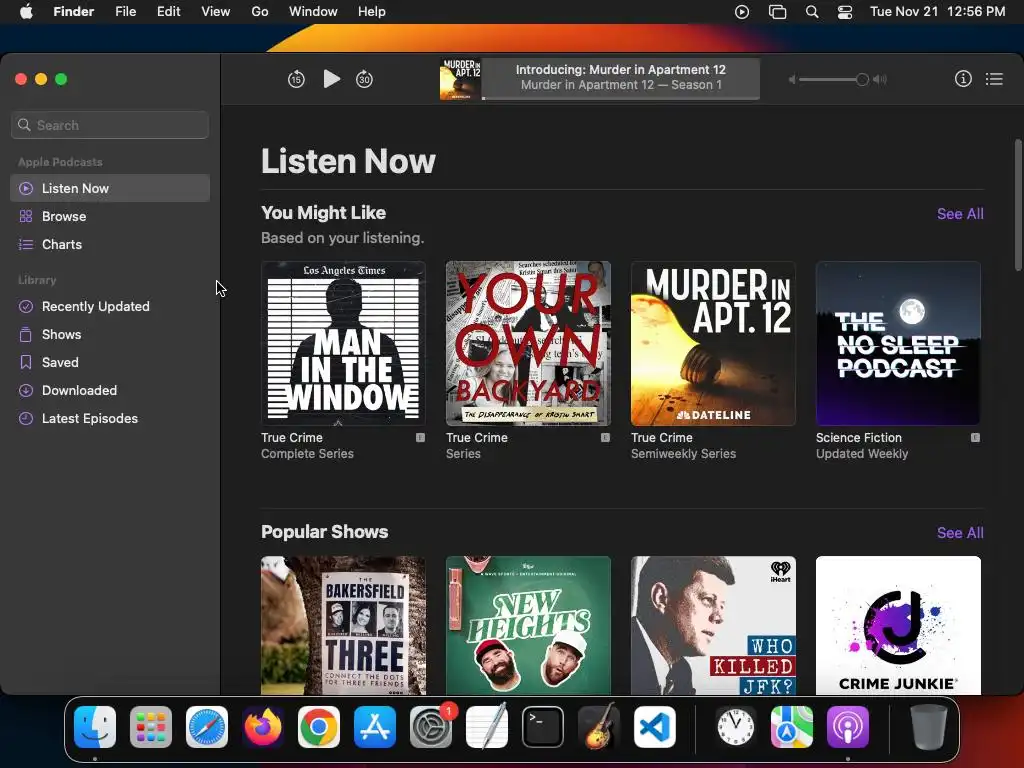This screenshot has width=1024, height=768.
Task: Open Stage Manager menu bar icon
Action: (x=777, y=12)
